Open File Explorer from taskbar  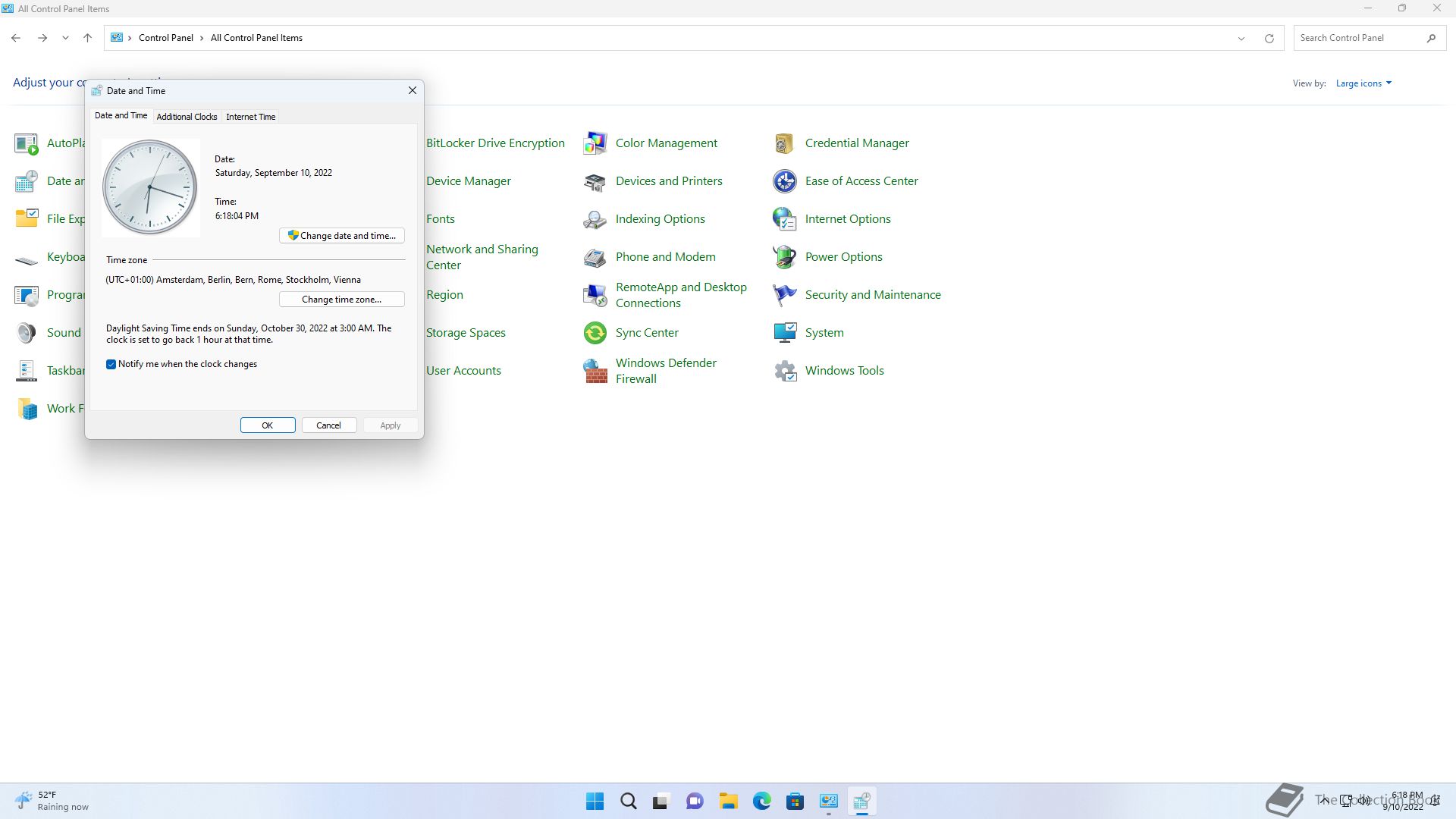pos(728,802)
